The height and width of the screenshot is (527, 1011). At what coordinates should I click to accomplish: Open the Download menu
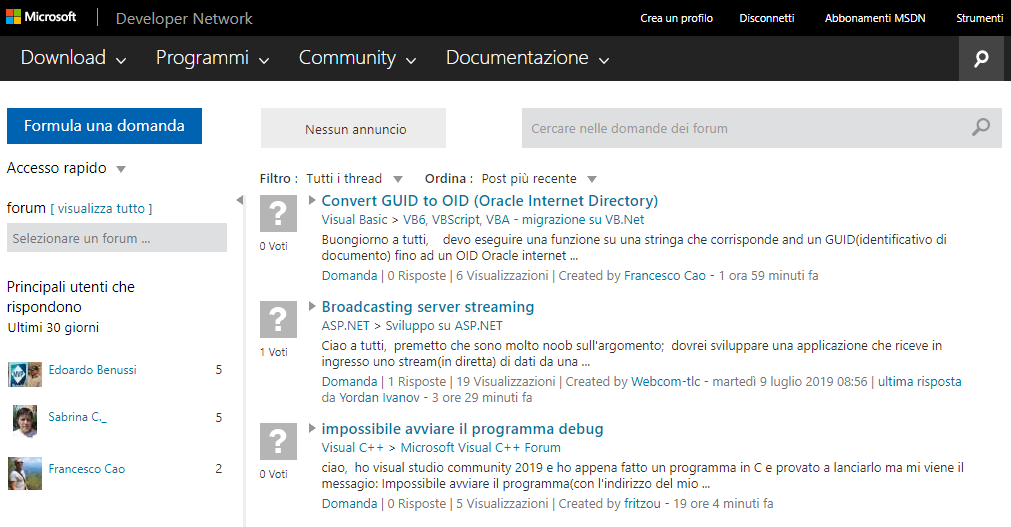(73, 58)
